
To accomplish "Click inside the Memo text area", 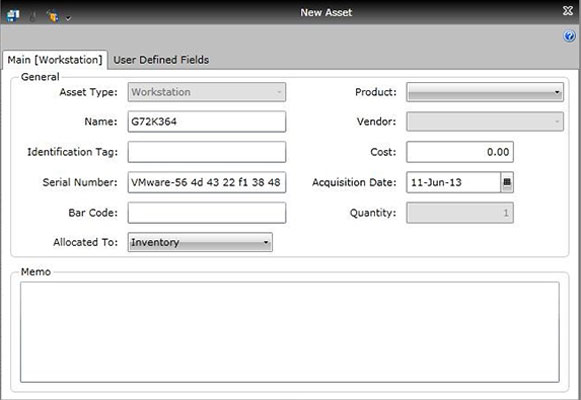I will pyautogui.click(x=290, y=332).
